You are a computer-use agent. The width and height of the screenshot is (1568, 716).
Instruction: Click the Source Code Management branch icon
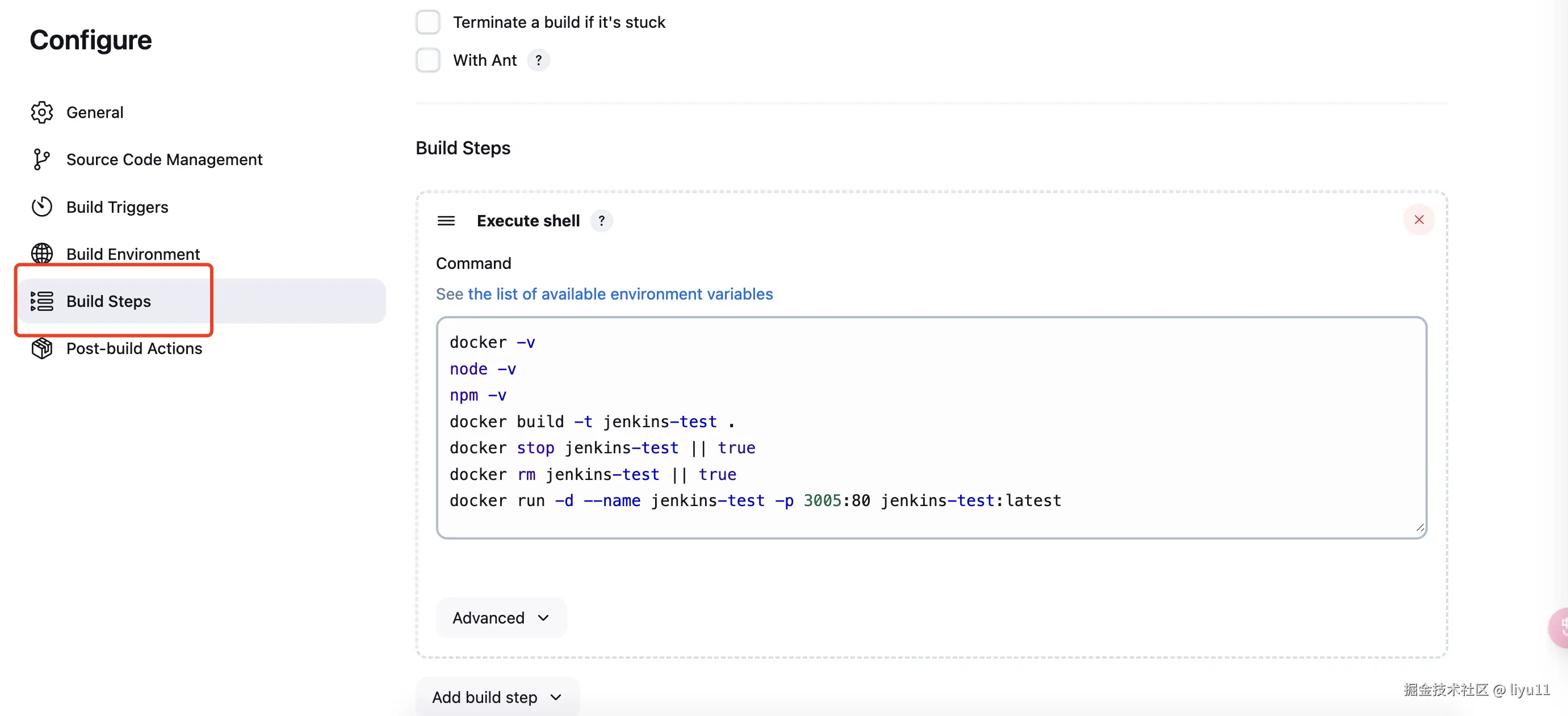pos(41,159)
